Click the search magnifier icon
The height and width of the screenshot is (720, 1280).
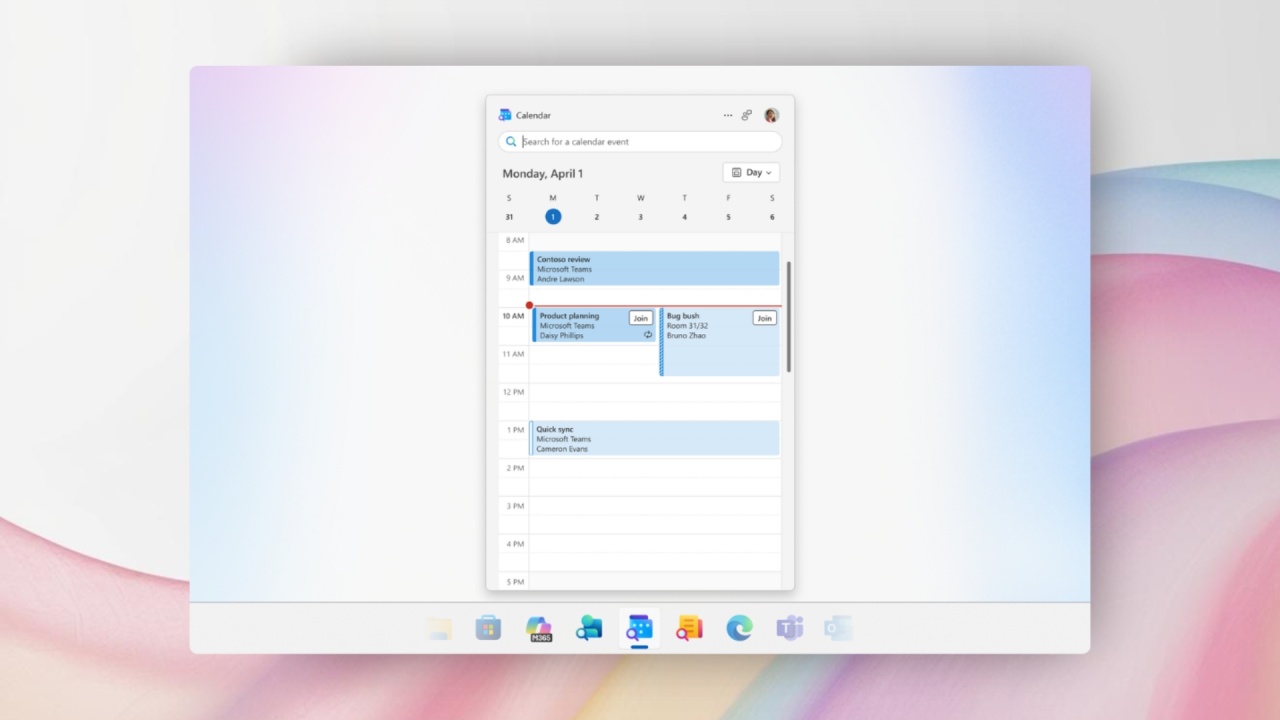[x=511, y=142]
